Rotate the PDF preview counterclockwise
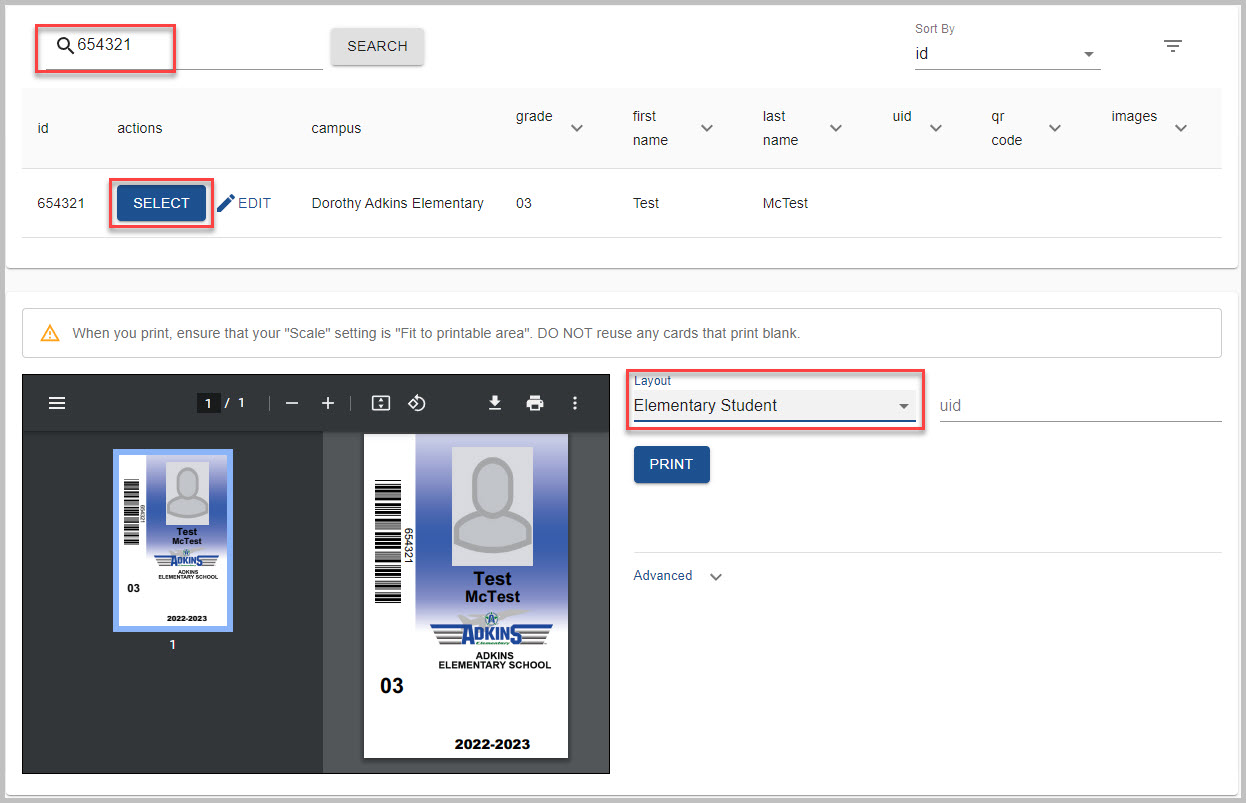The image size is (1246, 803). tap(417, 403)
